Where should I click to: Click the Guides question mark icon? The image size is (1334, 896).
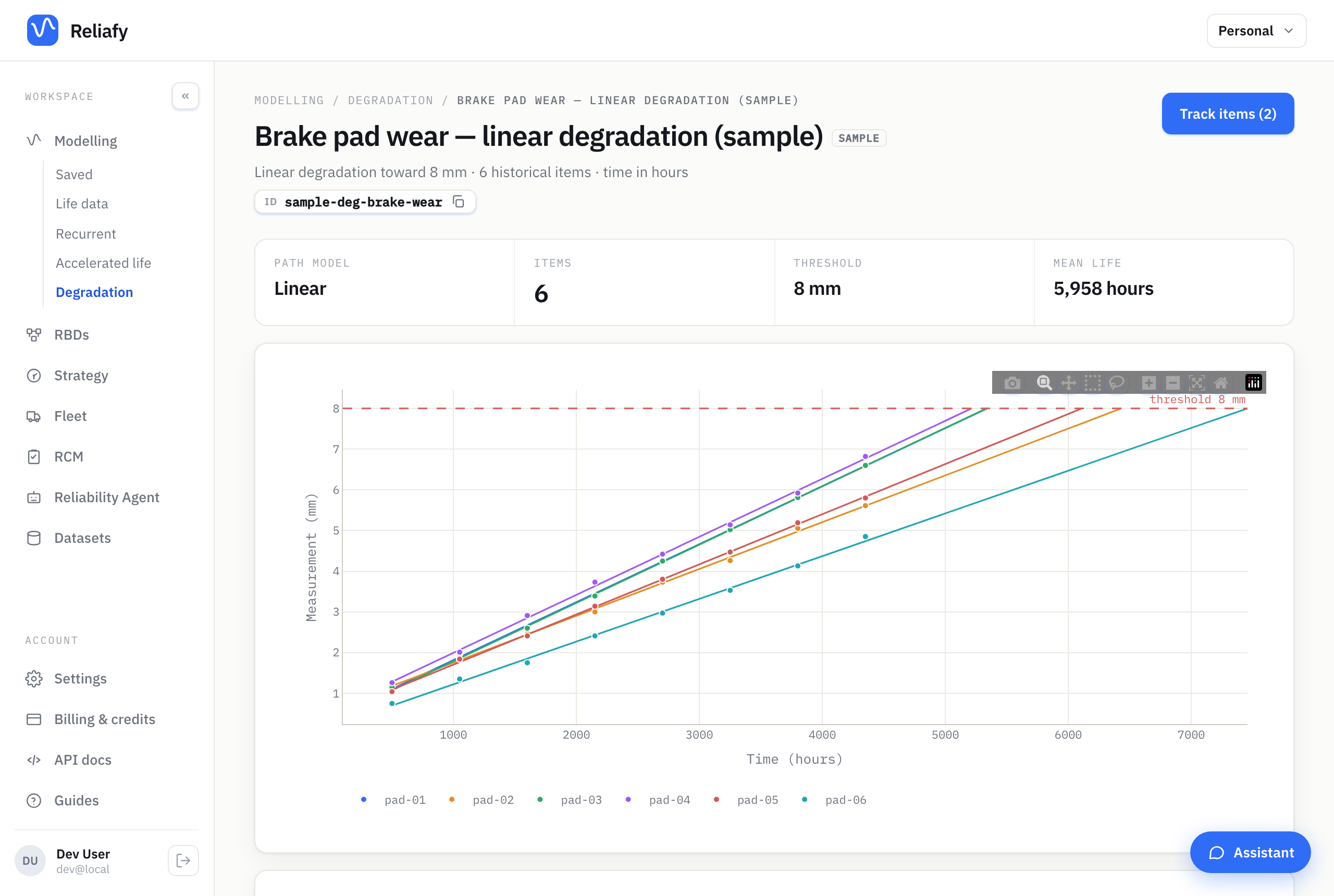pyautogui.click(x=34, y=800)
